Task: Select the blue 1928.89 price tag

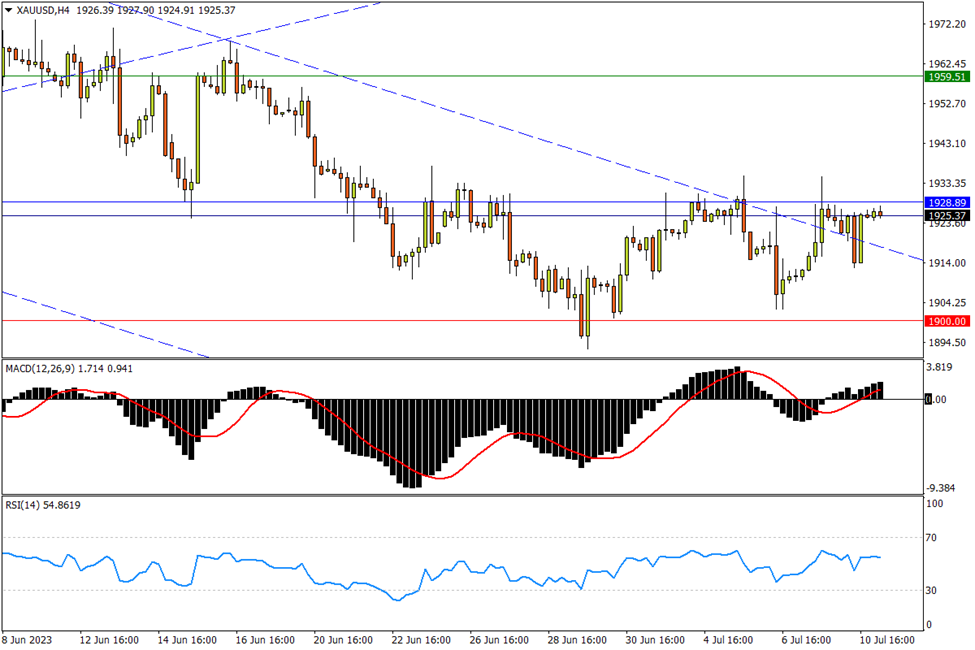Action: [946, 202]
